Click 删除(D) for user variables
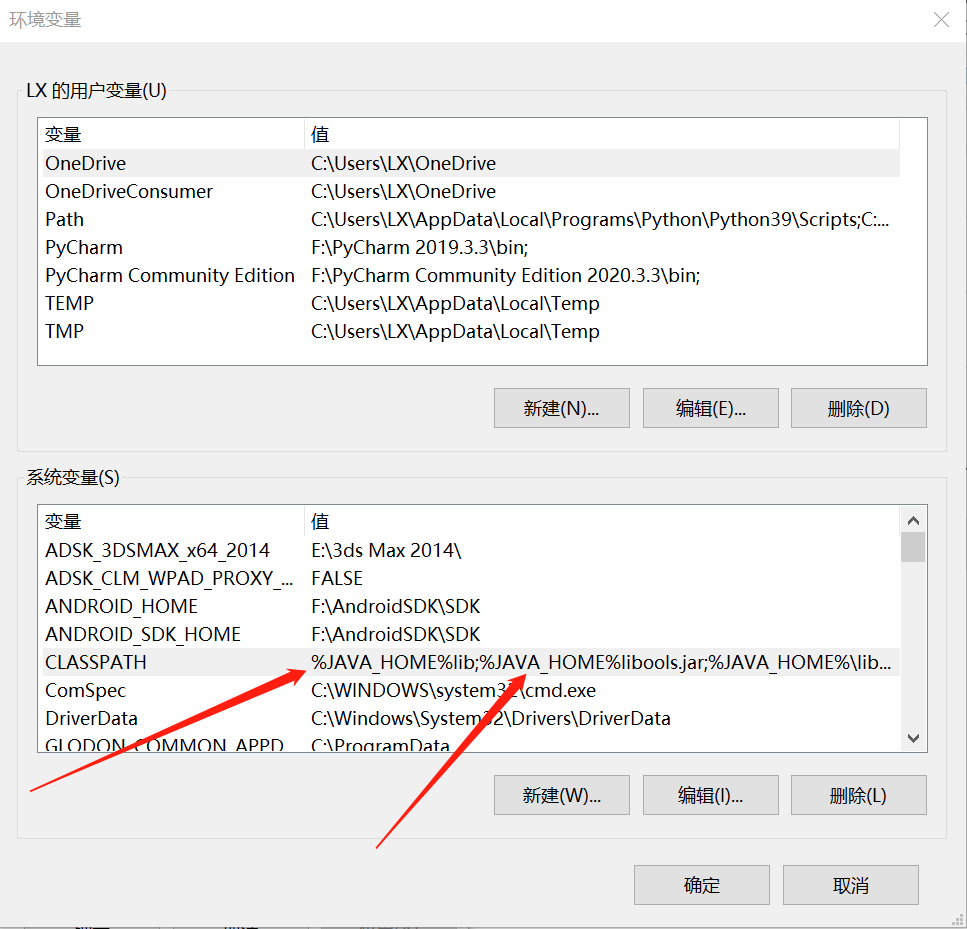The height and width of the screenshot is (929, 967). [x=858, y=408]
